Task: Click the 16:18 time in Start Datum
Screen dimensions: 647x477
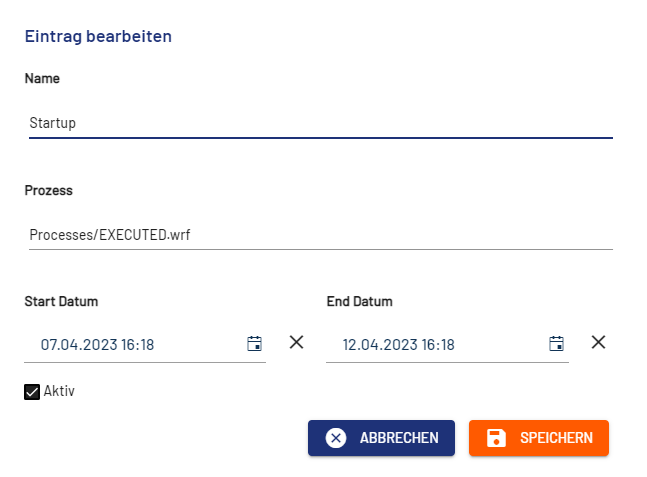Action: pyautogui.click(x=138, y=345)
